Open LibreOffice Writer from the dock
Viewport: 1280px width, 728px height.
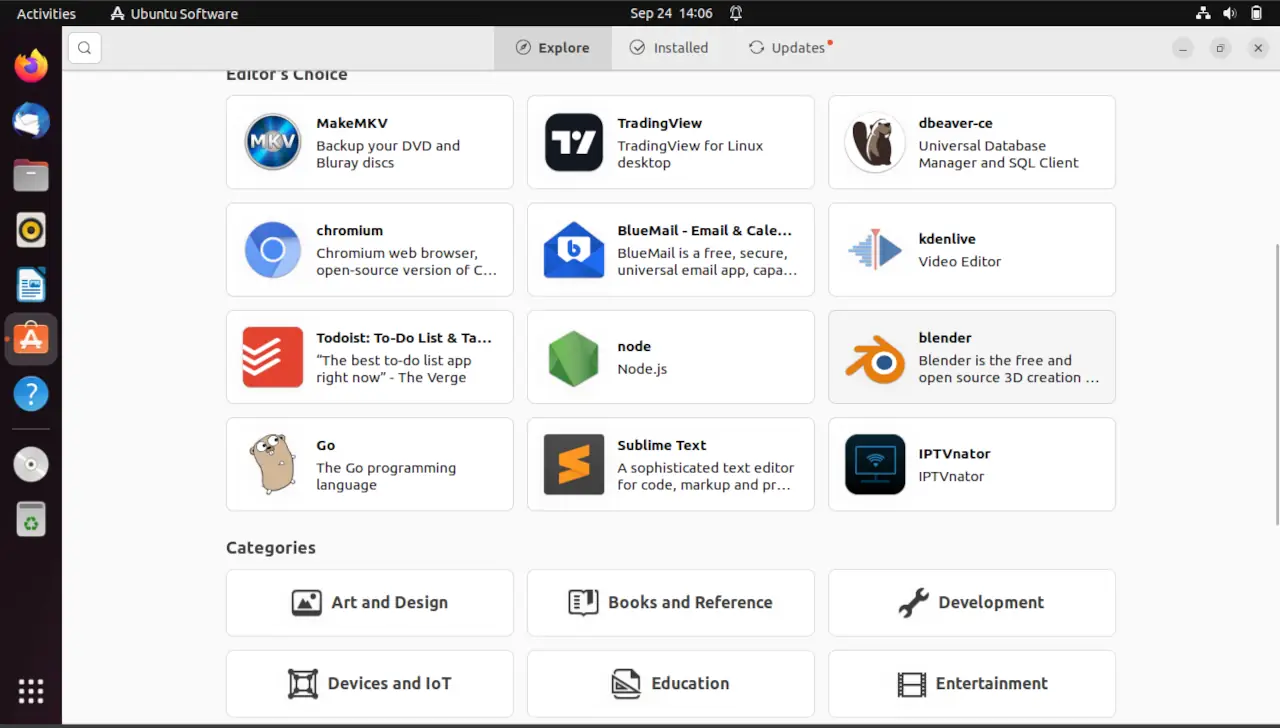pyautogui.click(x=31, y=286)
